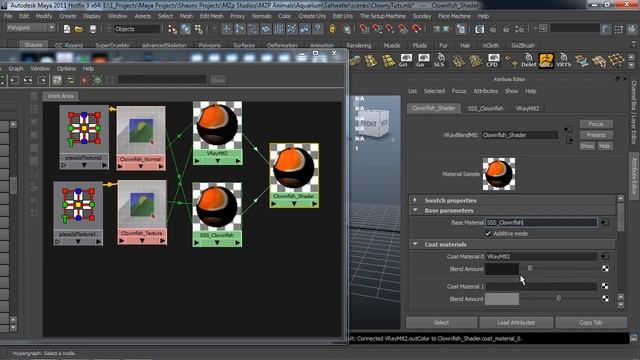This screenshot has height=360, width=640.
Task: Select the GoZBrush shelf tab
Action: tap(523, 45)
